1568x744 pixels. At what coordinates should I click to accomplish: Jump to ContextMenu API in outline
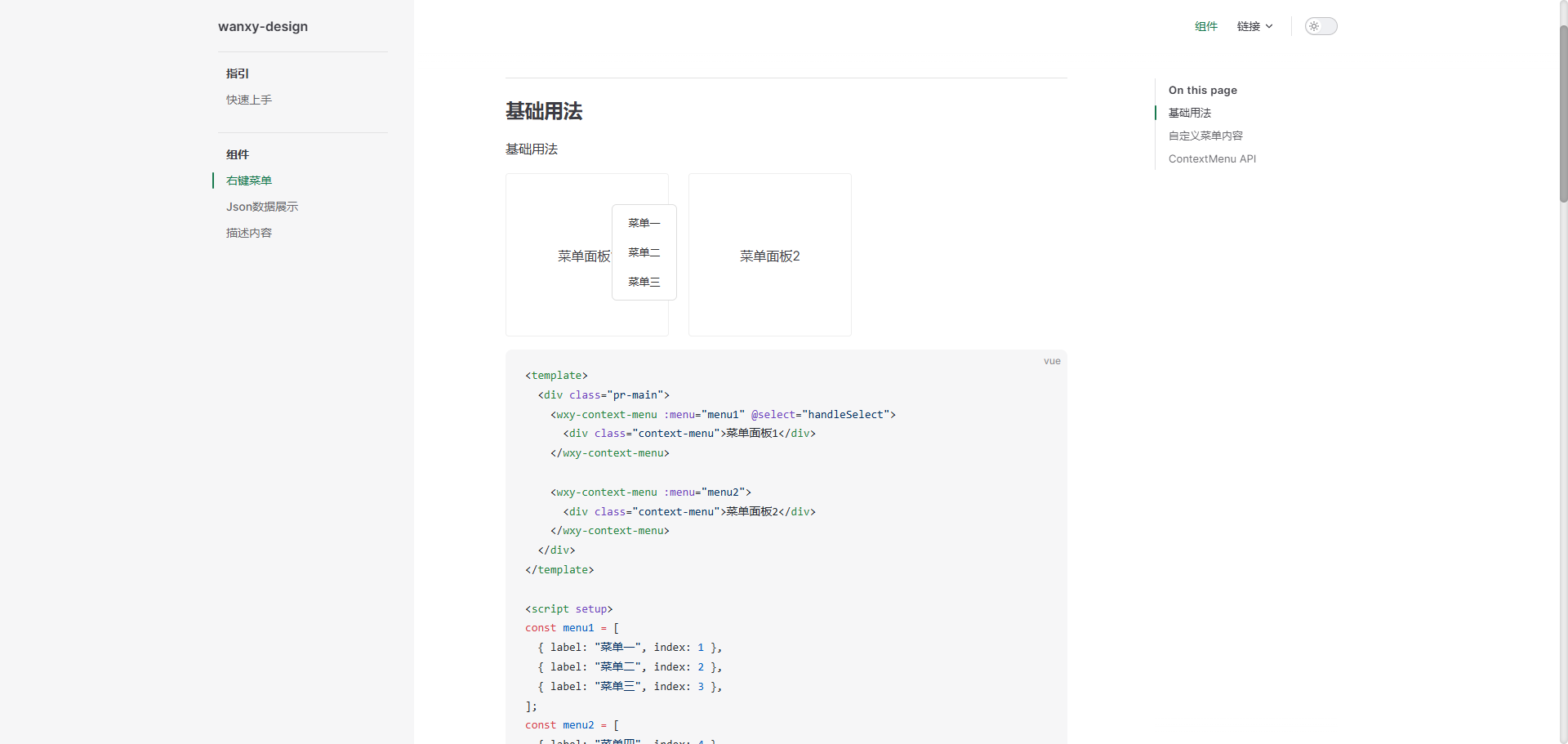(1212, 158)
